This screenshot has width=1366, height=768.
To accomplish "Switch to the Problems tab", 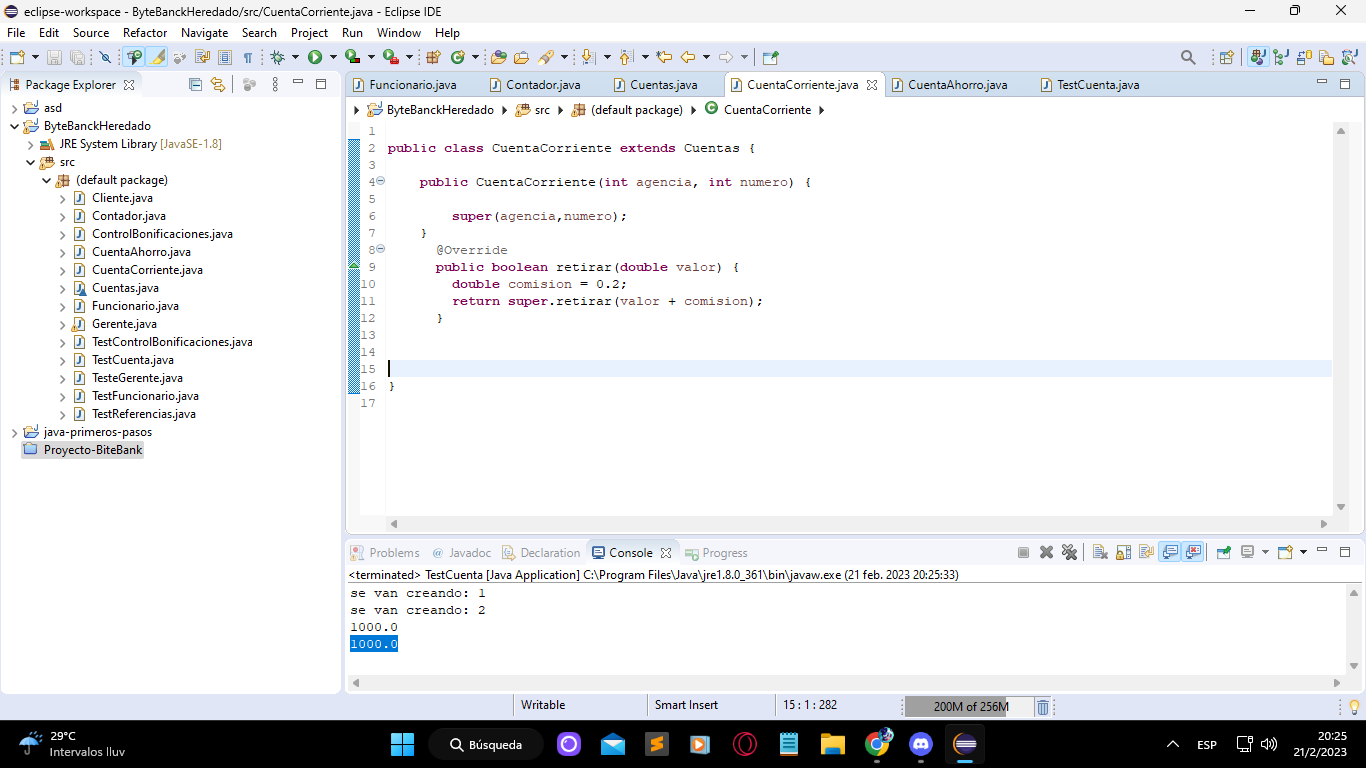I will pos(385,553).
